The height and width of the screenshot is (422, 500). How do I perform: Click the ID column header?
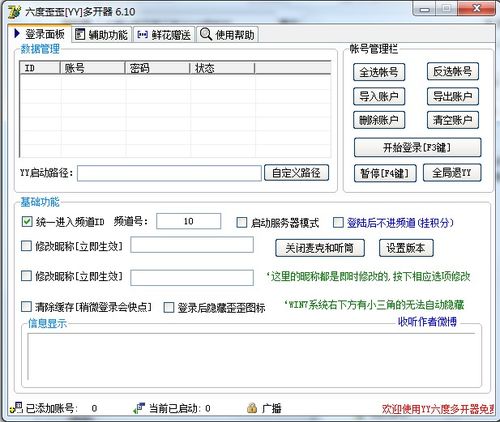coord(40,68)
